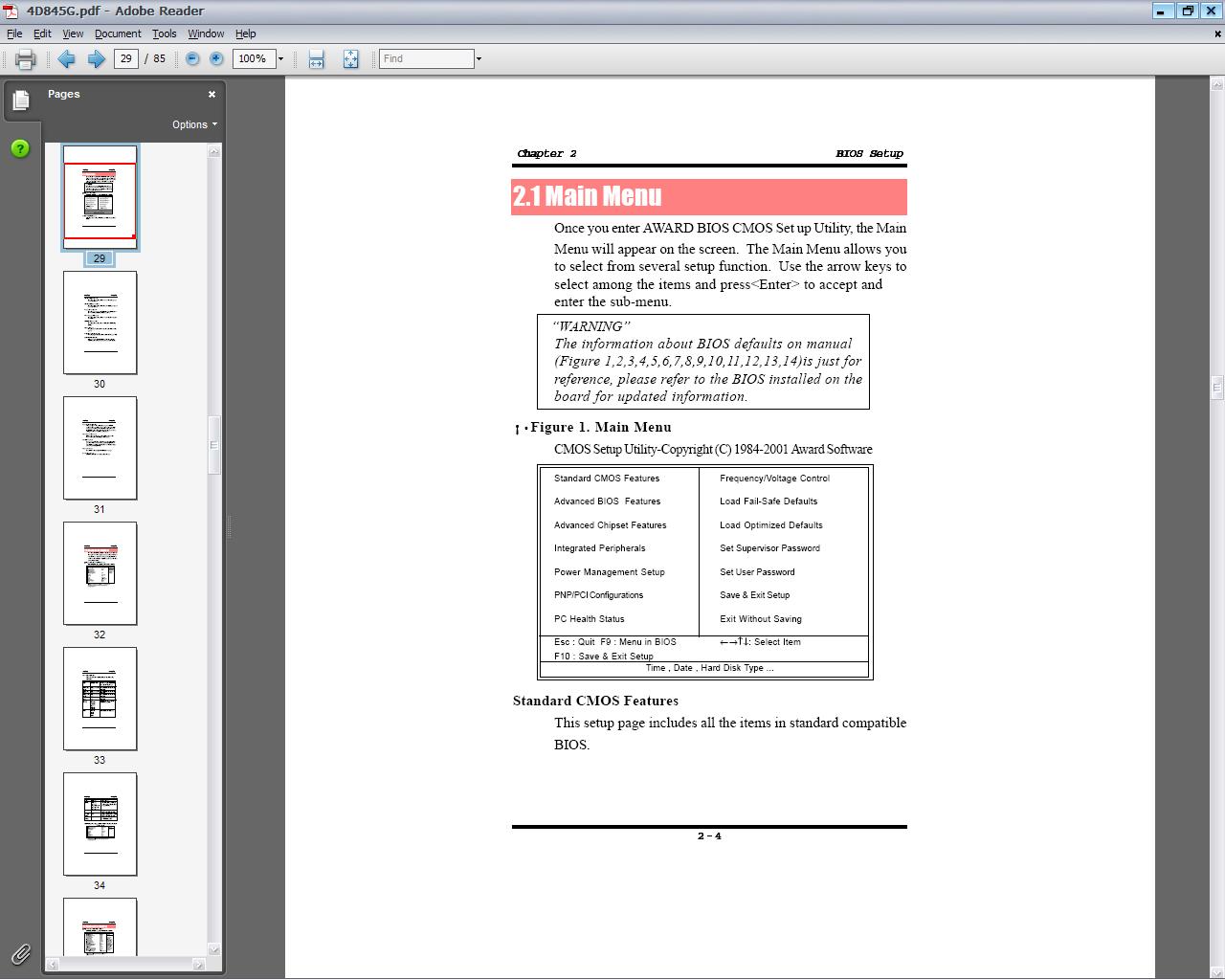
Task: Open the View menu
Action: click(x=73, y=33)
